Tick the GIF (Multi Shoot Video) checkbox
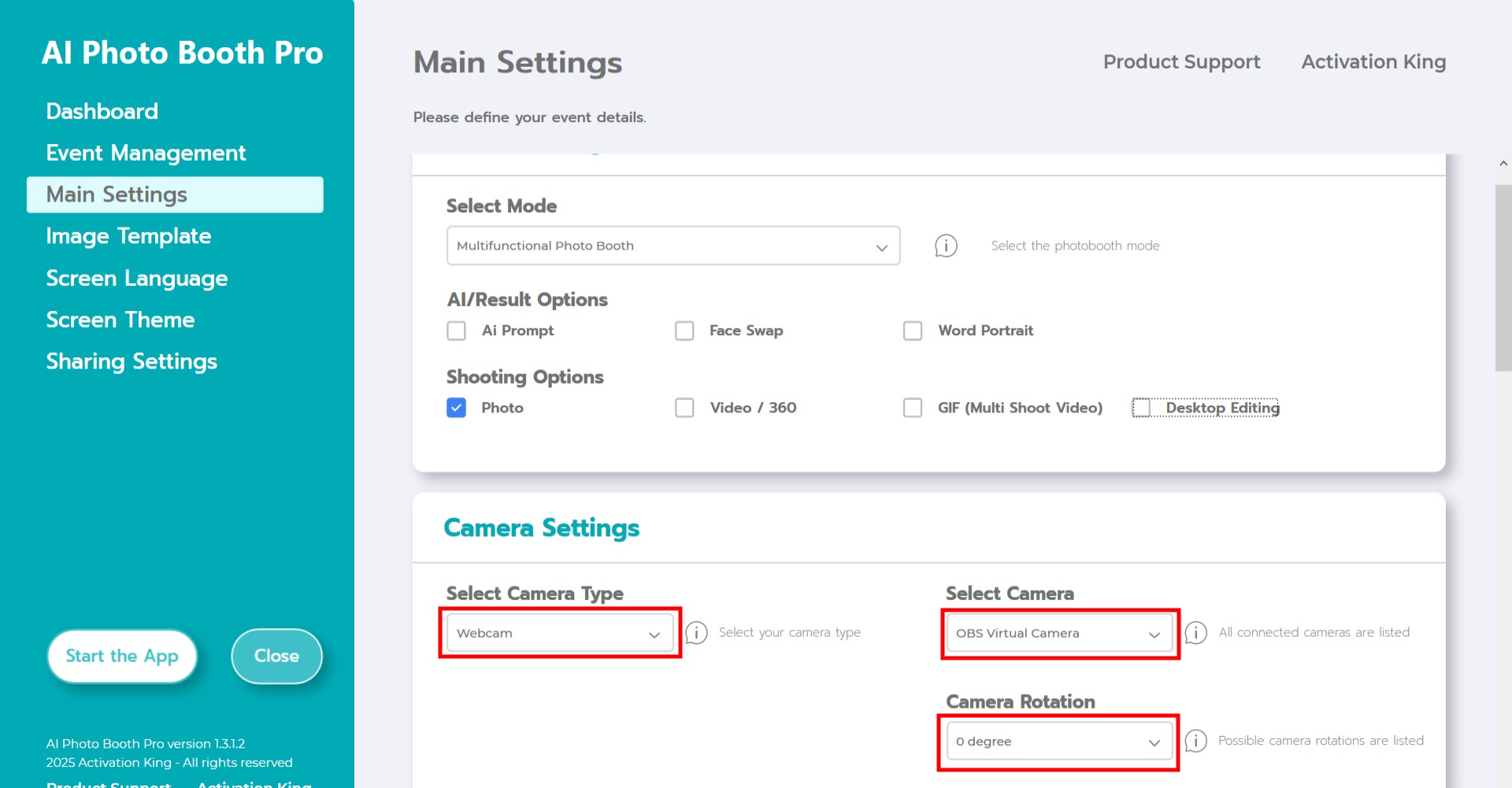The width and height of the screenshot is (1512, 788). (913, 408)
